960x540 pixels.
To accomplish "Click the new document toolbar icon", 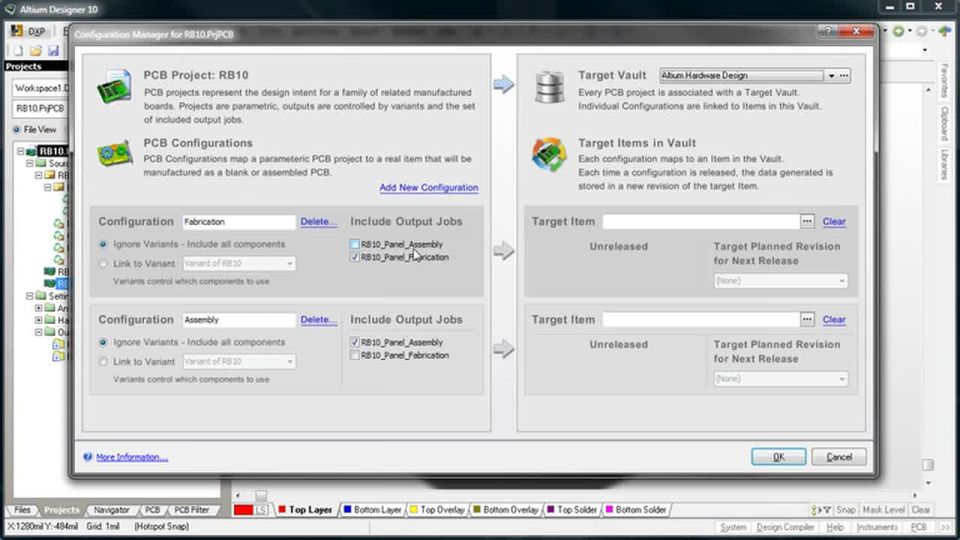I will pyautogui.click(x=18, y=51).
